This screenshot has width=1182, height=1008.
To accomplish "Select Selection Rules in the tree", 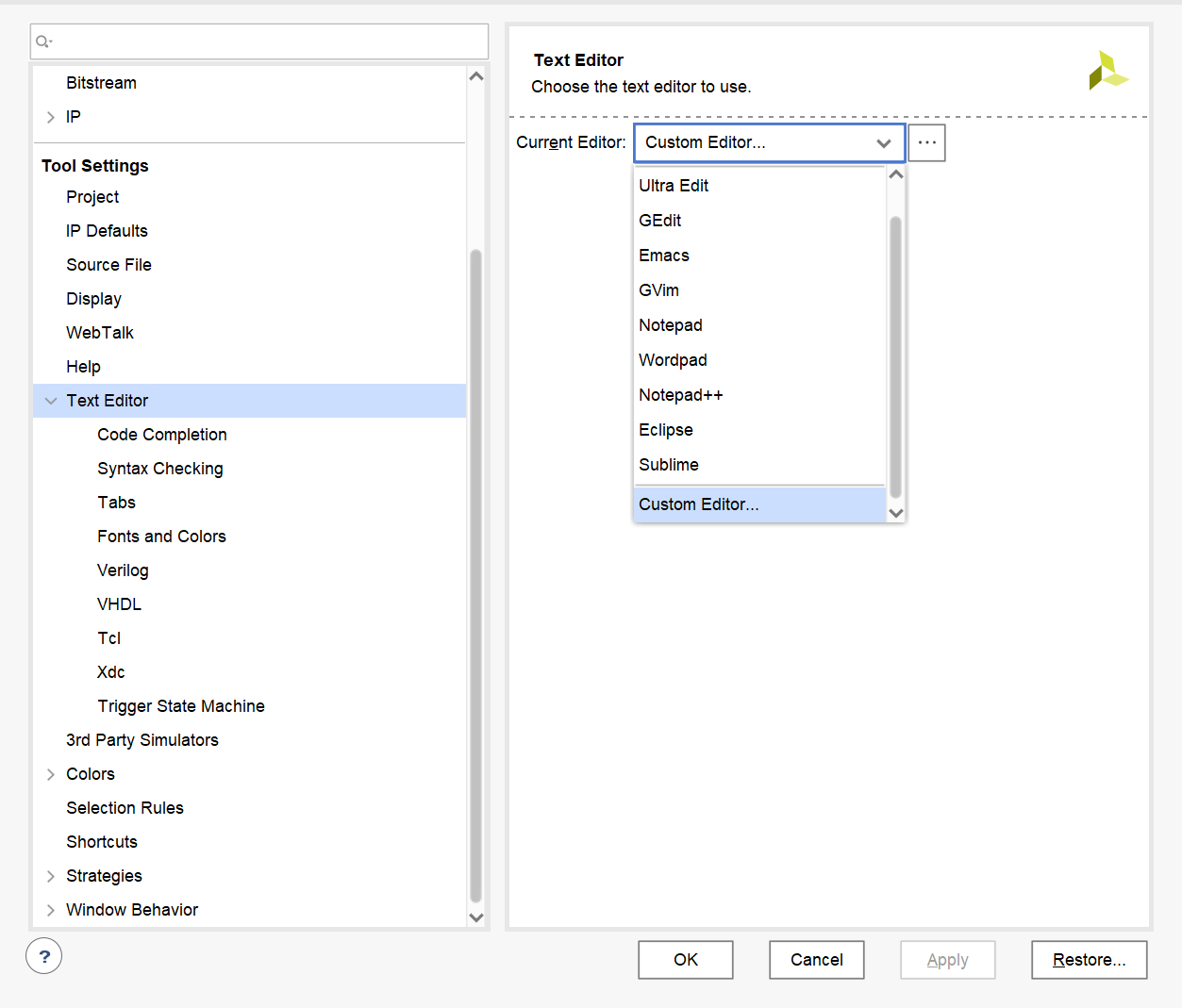I will [125, 808].
